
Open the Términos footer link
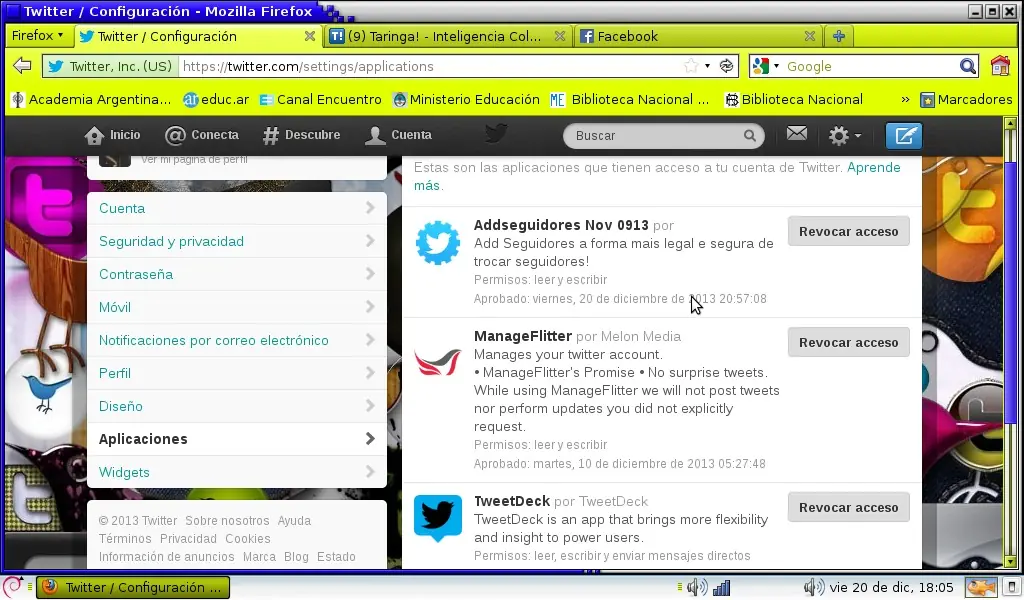coord(125,539)
